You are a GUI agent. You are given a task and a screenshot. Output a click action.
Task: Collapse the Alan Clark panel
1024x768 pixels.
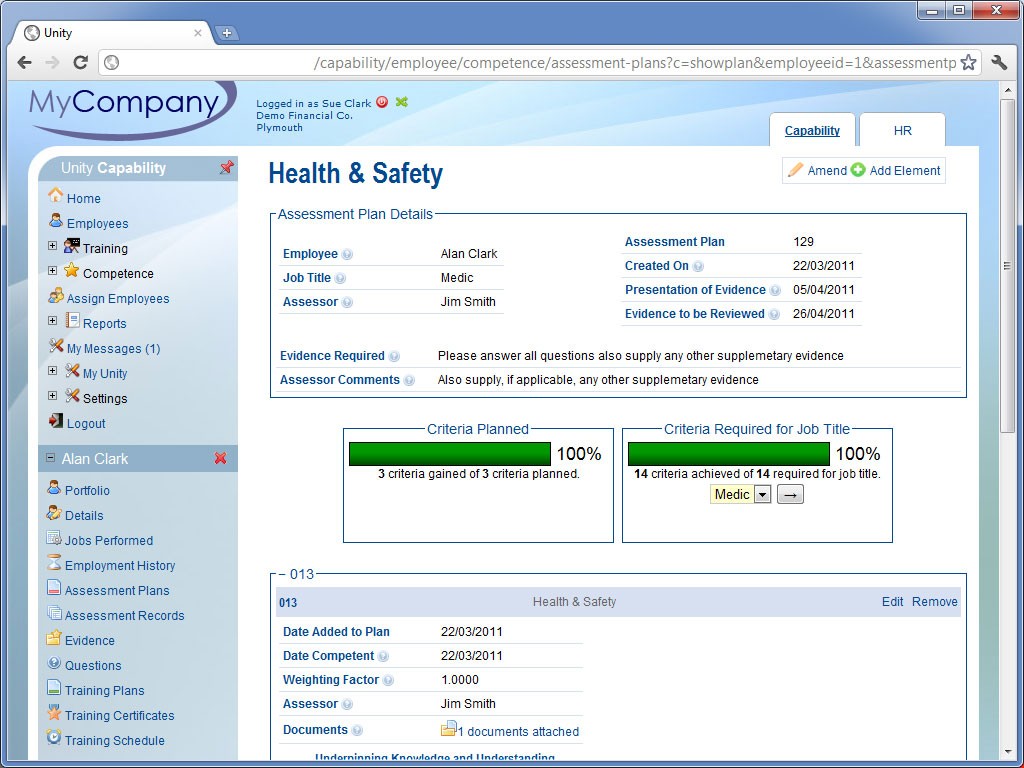pos(50,458)
